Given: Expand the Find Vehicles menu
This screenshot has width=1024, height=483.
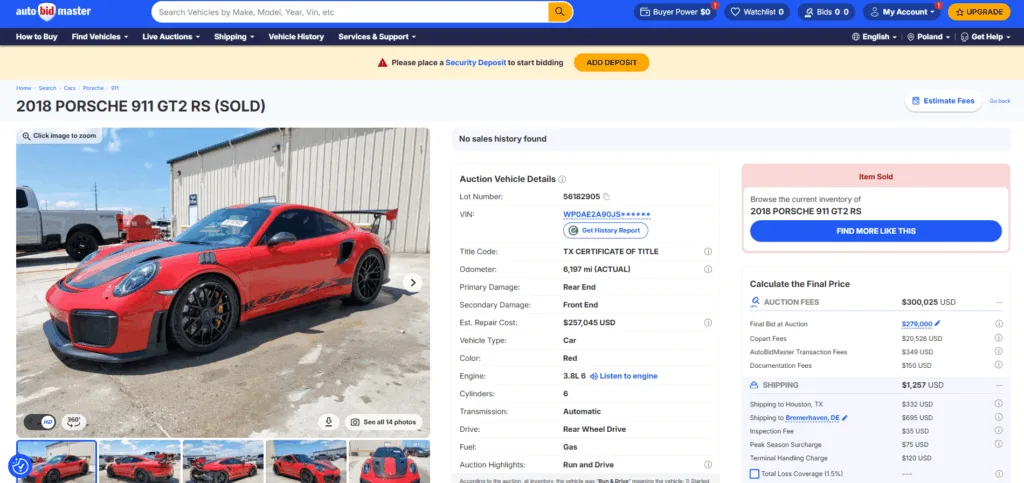Looking at the screenshot, I should click(x=100, y=37).
